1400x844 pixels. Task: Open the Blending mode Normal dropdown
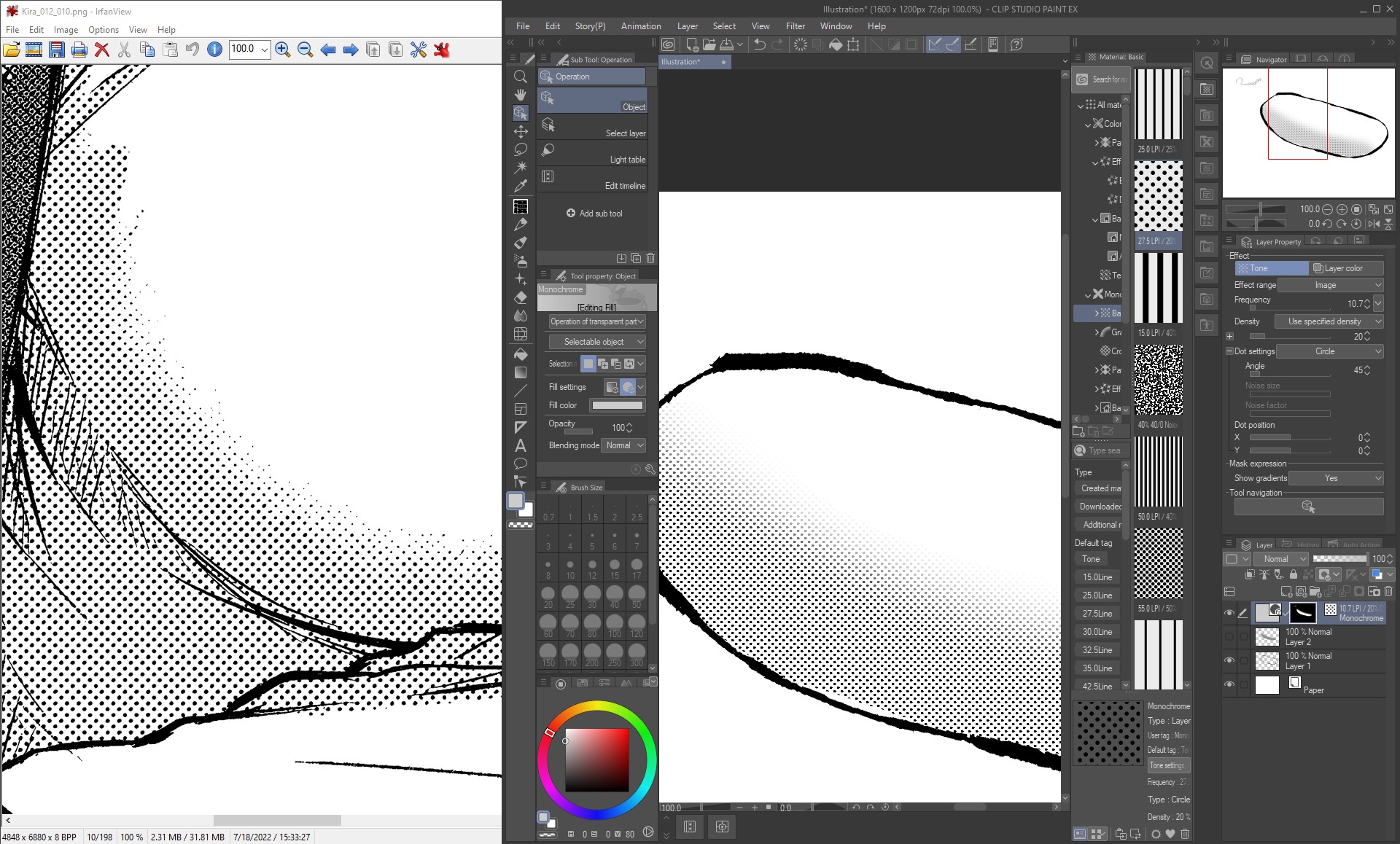(x=624, y=445)
